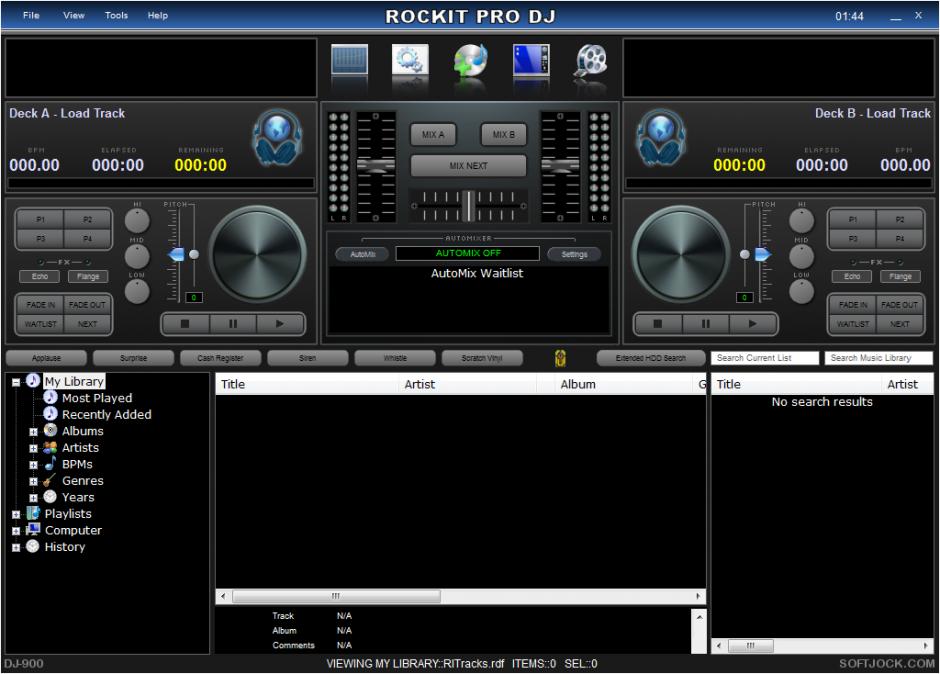Click Deck A headphones globe icon

pyautogui.click(x=277, y=138)
